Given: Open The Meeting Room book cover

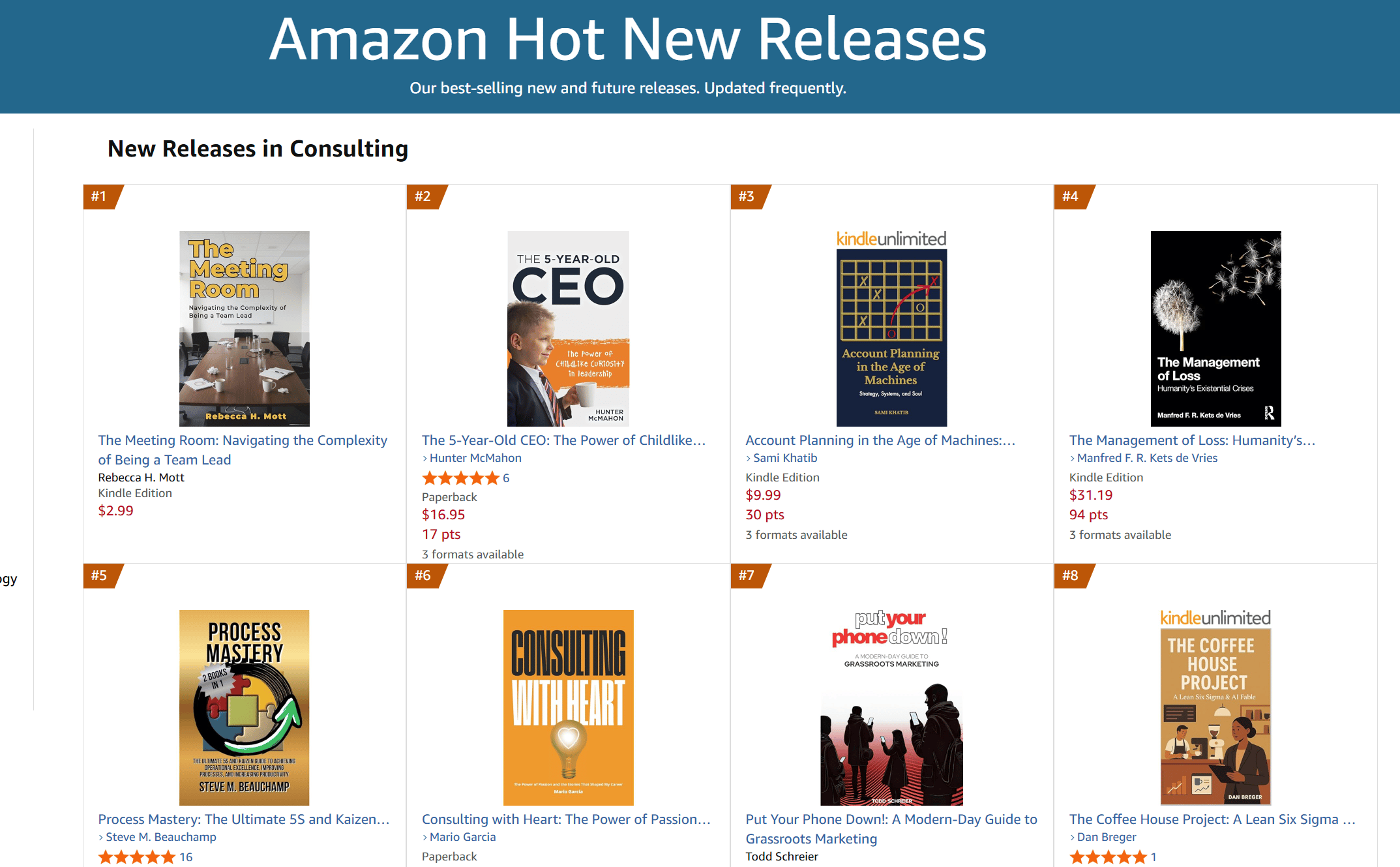Looking at the screenshot, I should pos(245,328).
